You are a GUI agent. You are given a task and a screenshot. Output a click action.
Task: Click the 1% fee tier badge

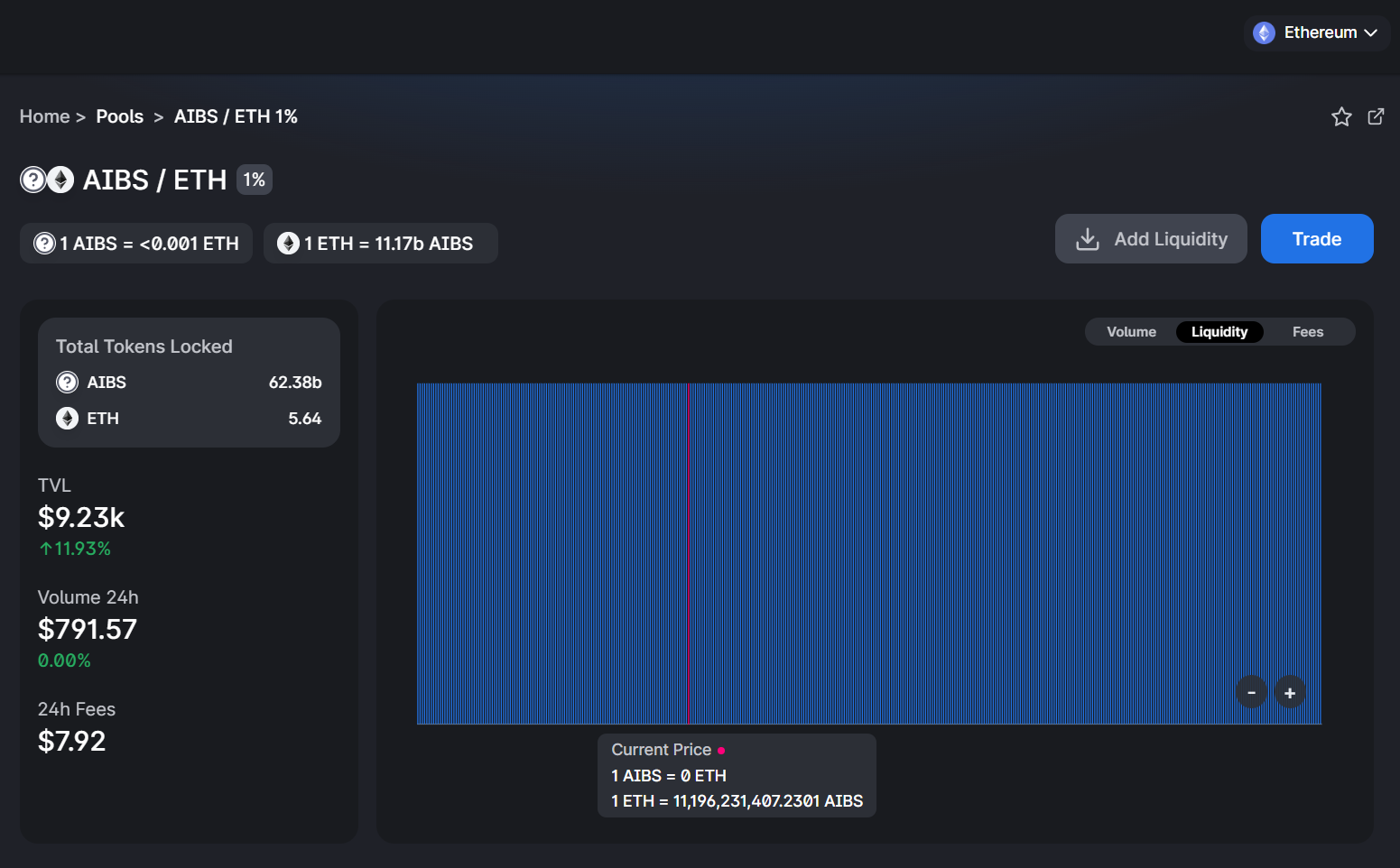click(254, 180)
